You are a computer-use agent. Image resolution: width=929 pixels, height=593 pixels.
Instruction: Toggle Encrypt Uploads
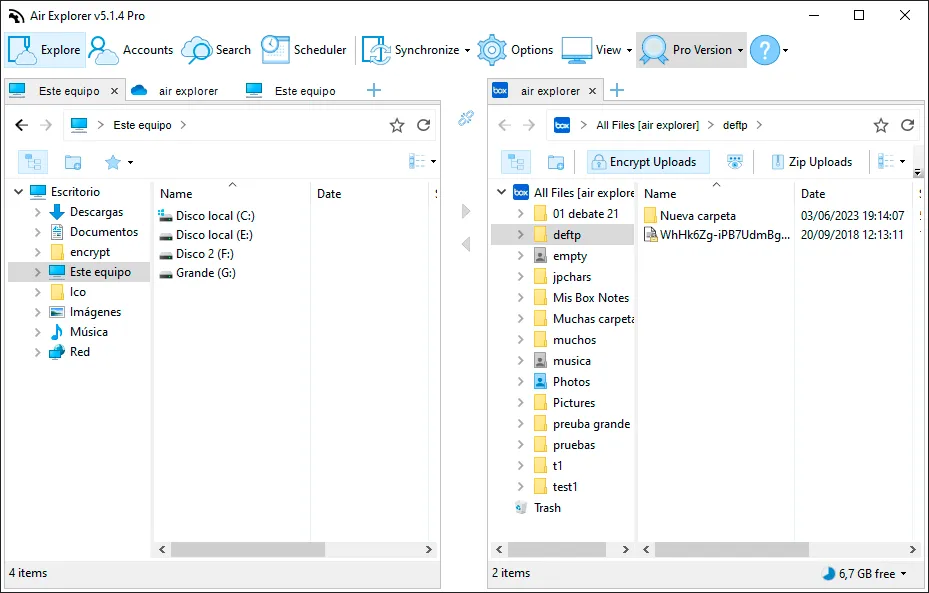tap(648, 162)
